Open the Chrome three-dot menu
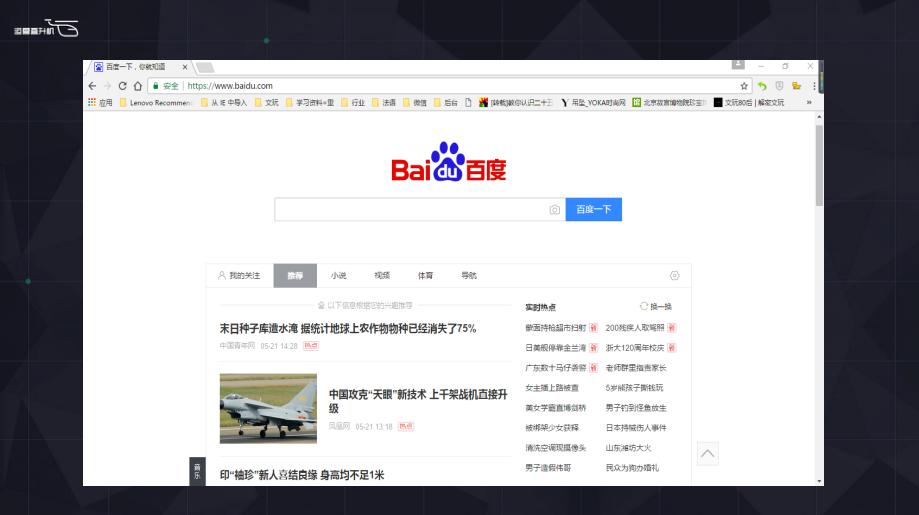Screen dimensions: 919x515 [814, 86]
